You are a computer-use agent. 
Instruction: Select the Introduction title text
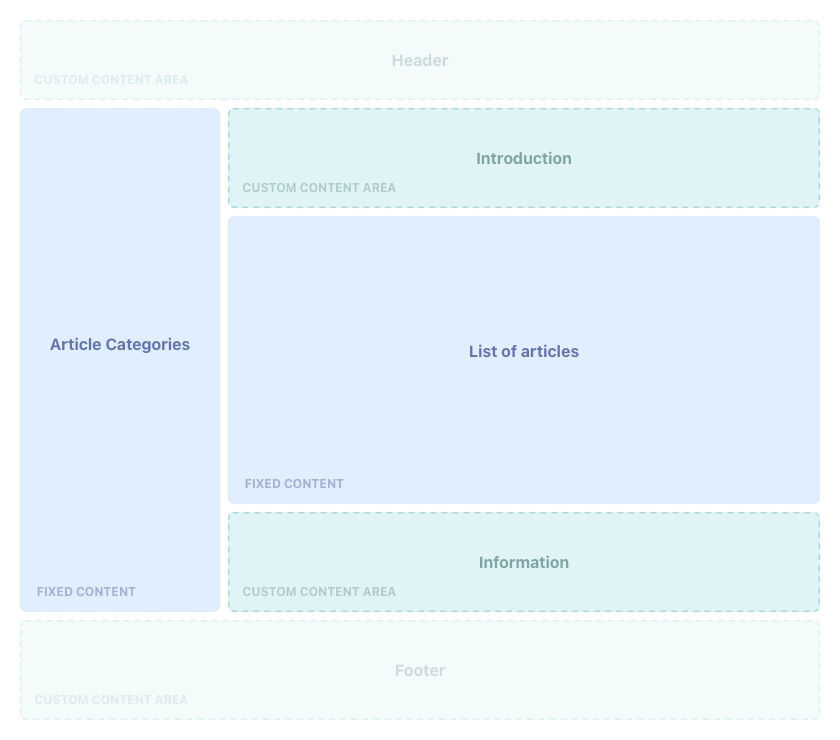point(524,158)
